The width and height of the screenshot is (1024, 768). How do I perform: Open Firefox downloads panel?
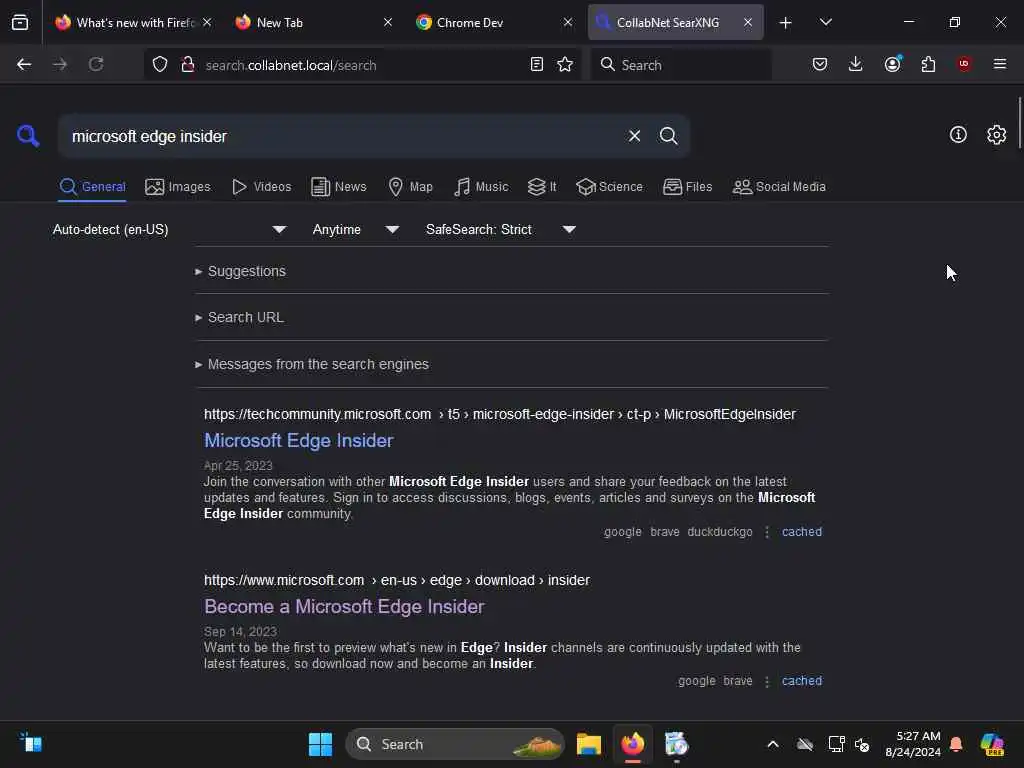click(856, 64)
